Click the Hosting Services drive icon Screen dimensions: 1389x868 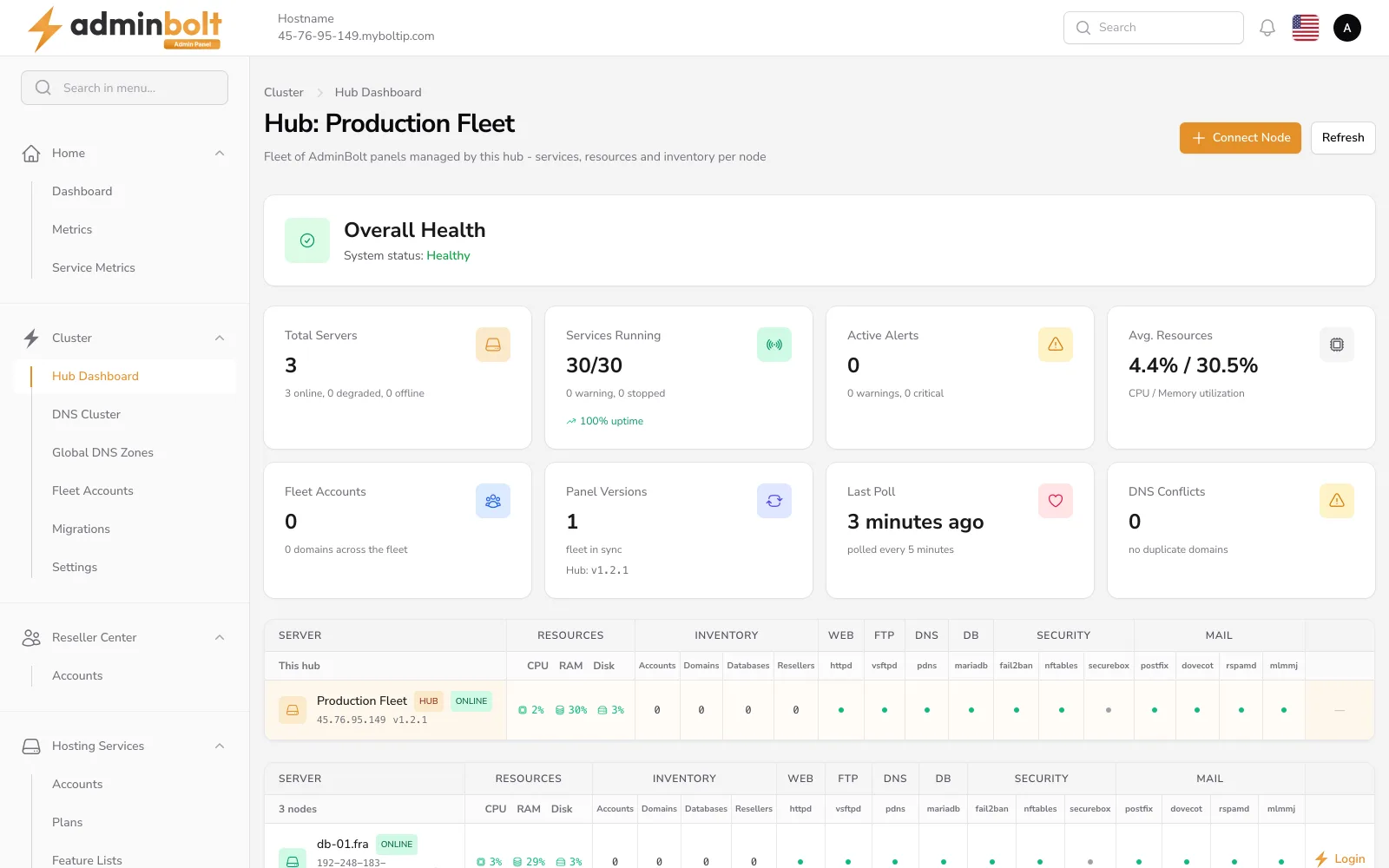(x=31, y=746)
